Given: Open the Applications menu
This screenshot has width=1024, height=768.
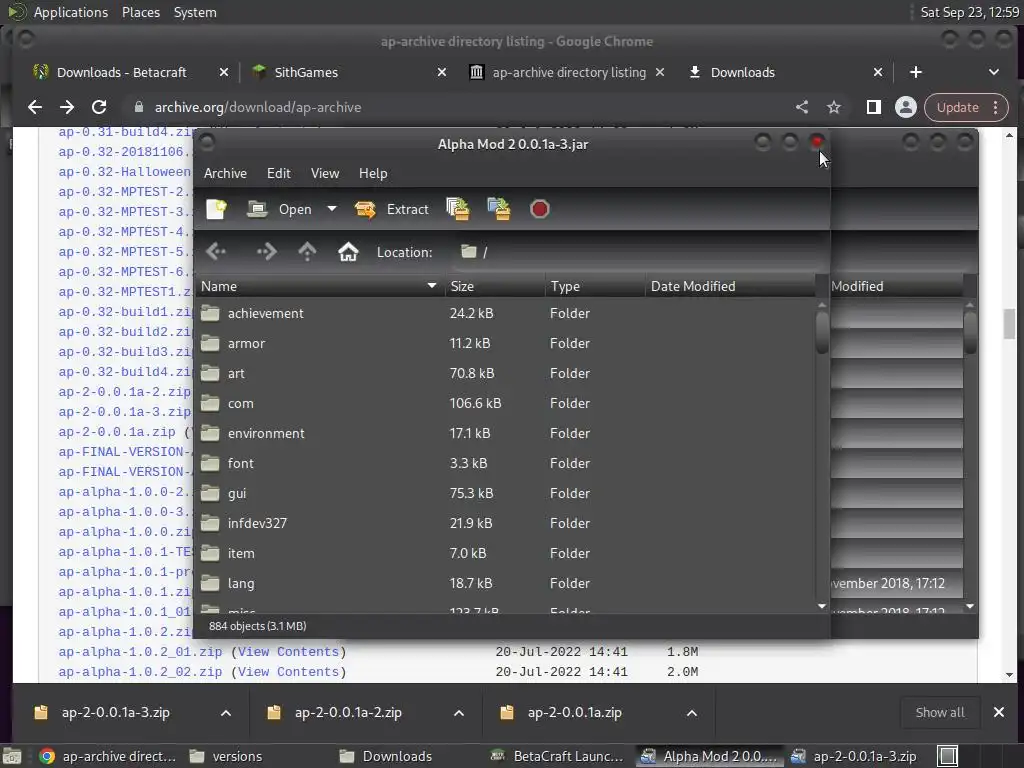Looking at the screenshot, I should pos(71,12).
